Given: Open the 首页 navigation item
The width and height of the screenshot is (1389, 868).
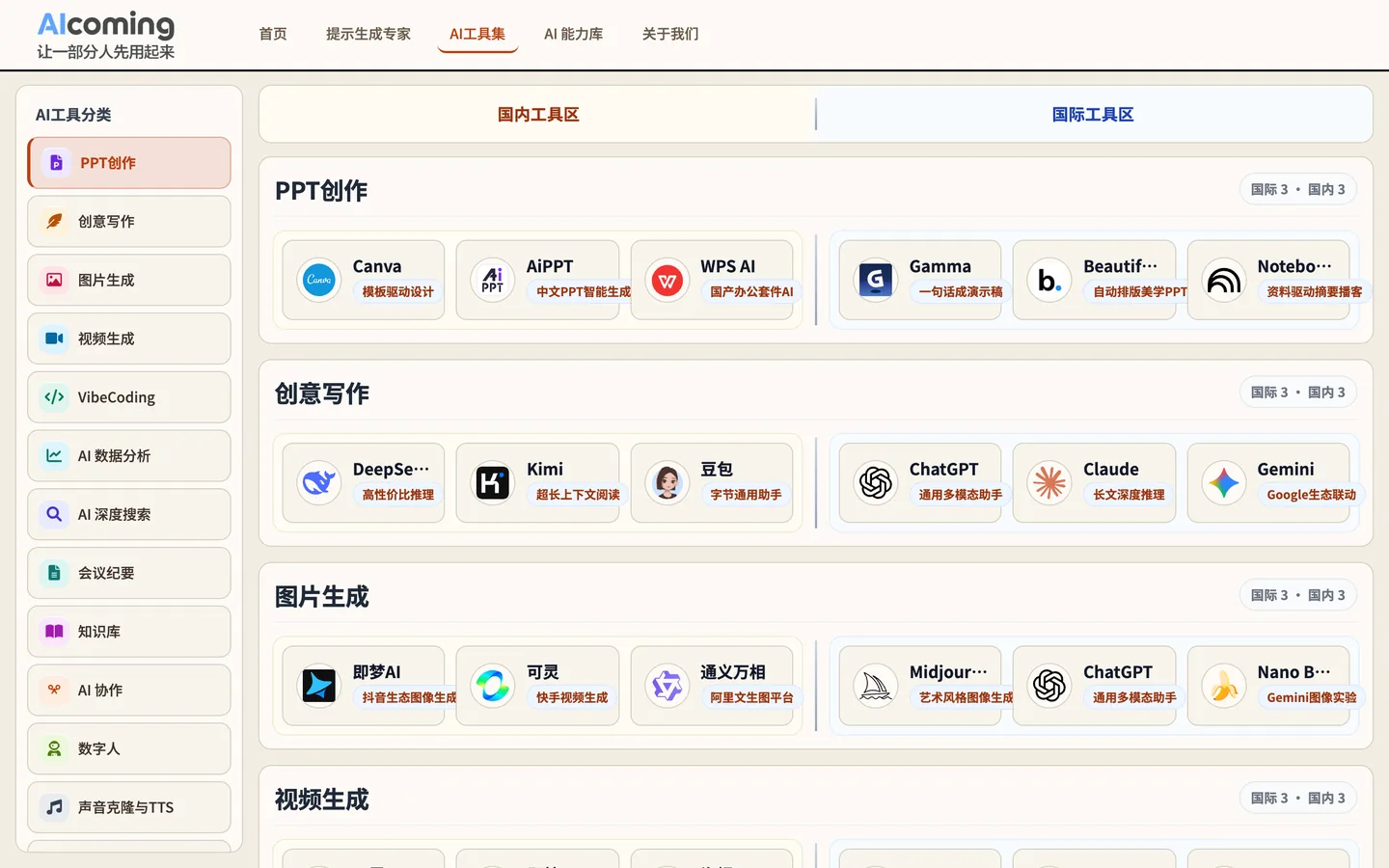Looking at the screenshot, I should (x=273, y=34).
